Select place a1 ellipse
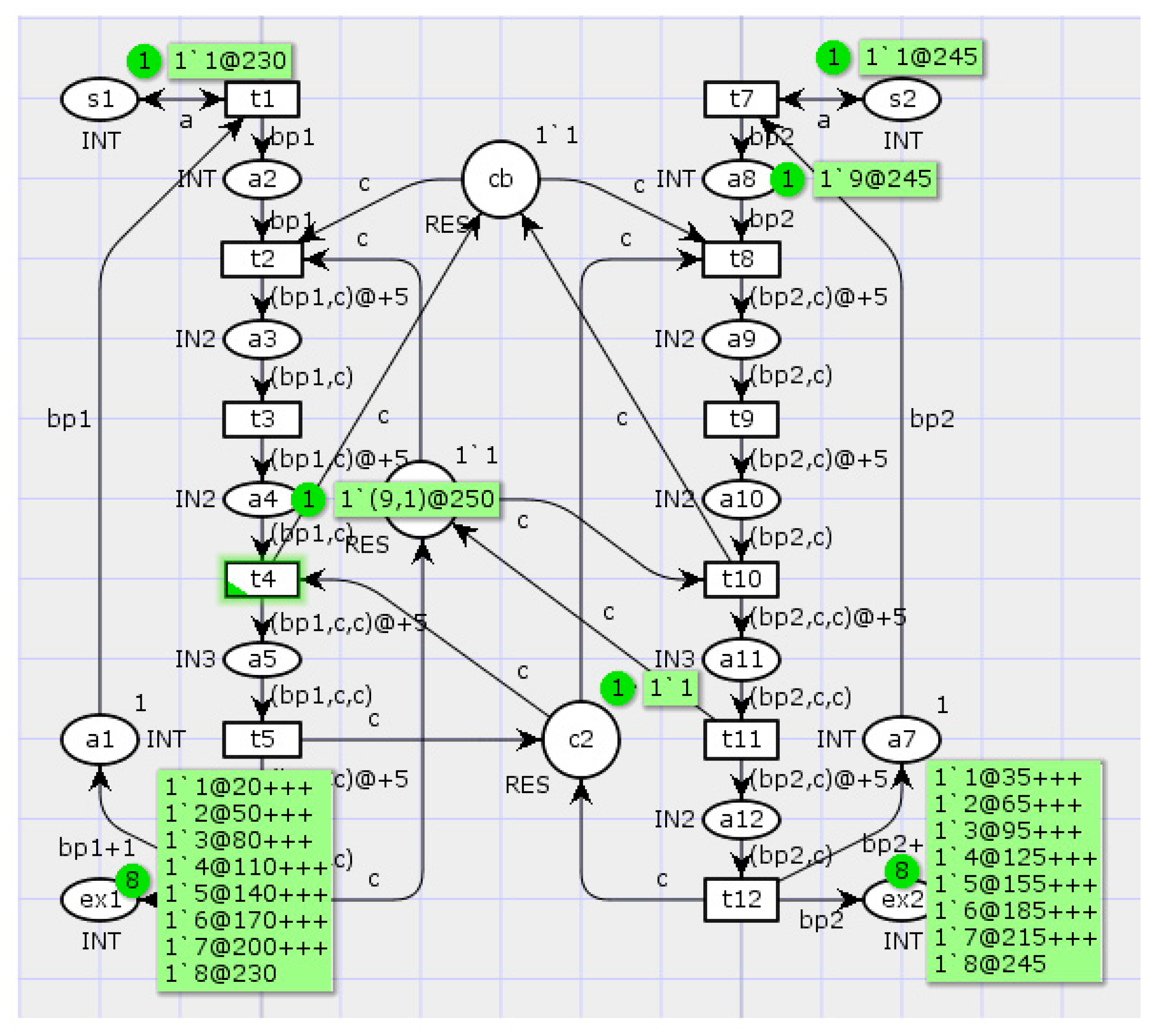This screenshot has height=1036, width=1163. [100, 740]
